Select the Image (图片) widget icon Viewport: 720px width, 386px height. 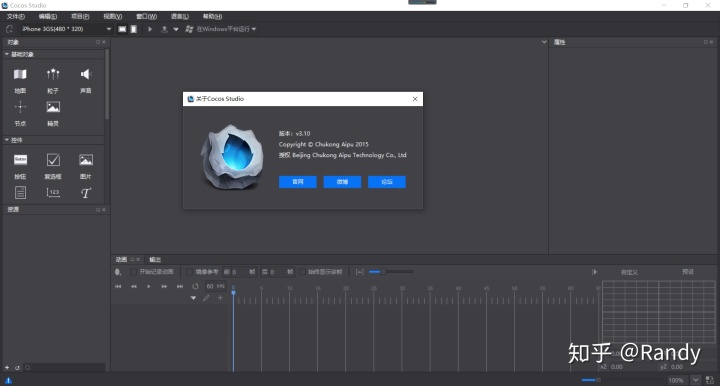(86, 160)
